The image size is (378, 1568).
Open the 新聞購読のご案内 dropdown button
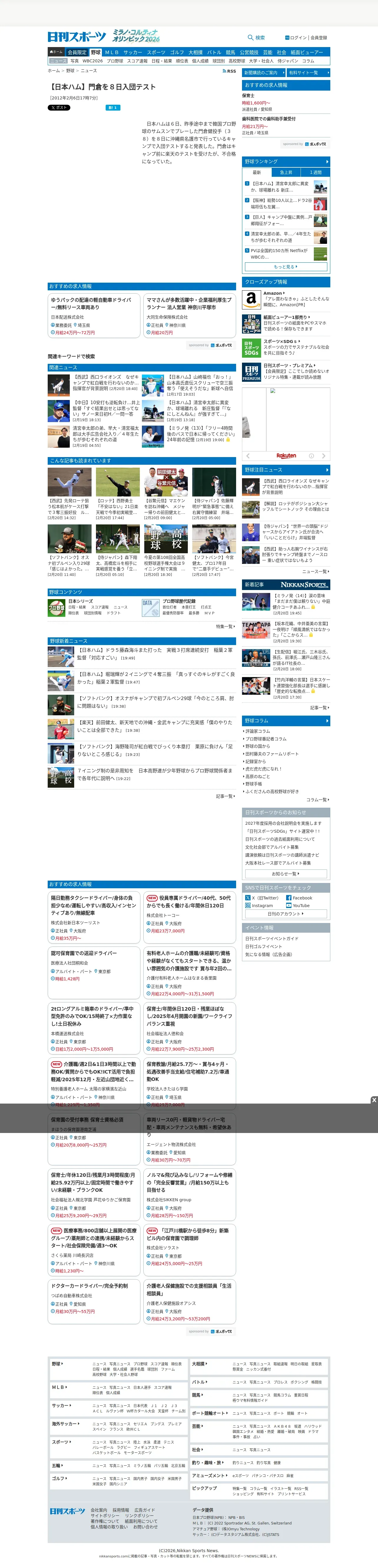[263, 72]
